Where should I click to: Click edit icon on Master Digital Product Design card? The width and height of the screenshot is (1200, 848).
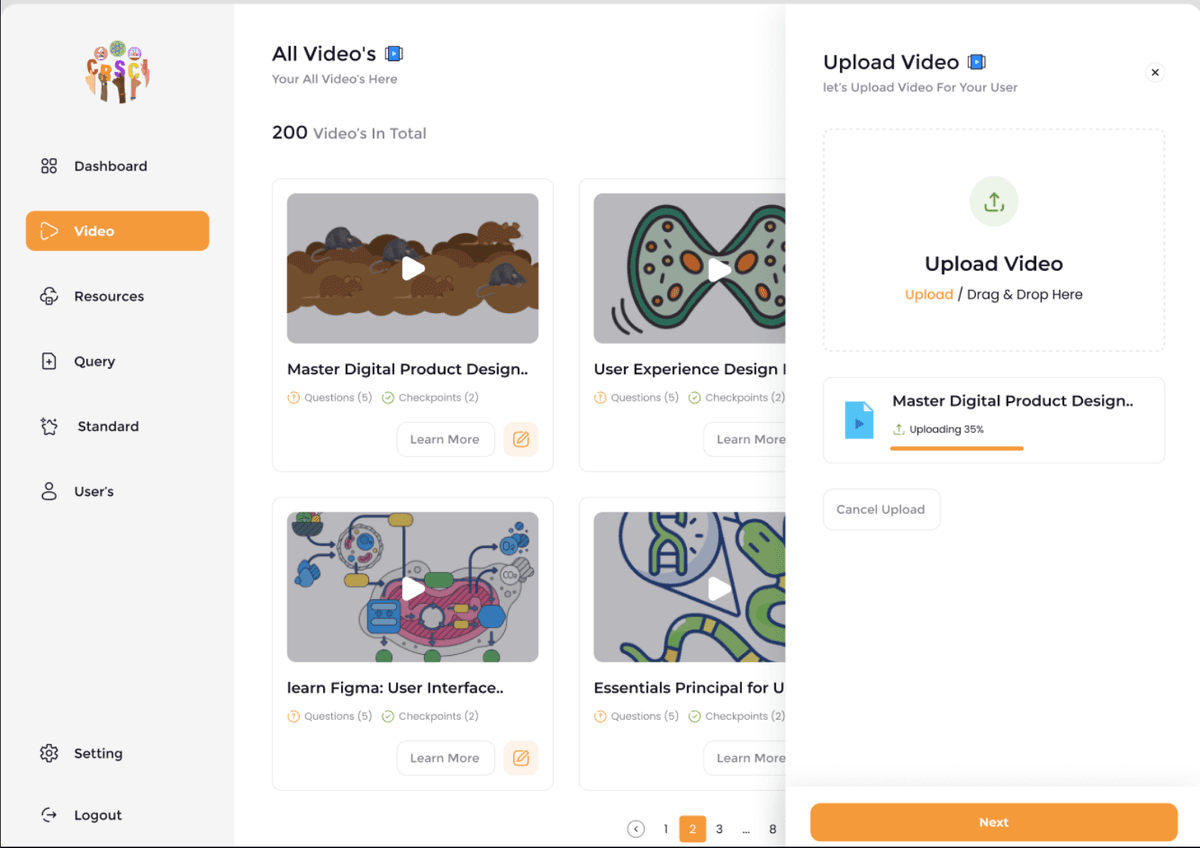point(521,439)
